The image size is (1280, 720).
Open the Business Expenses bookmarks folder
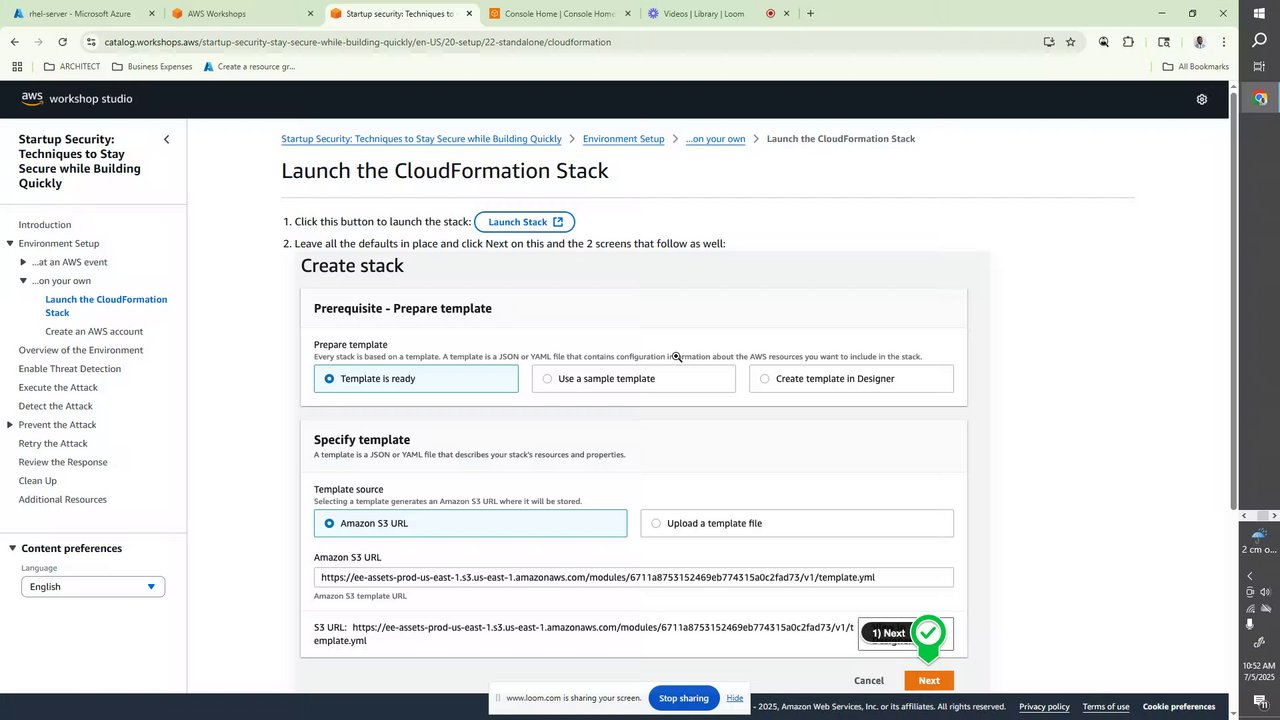[152, 66]
